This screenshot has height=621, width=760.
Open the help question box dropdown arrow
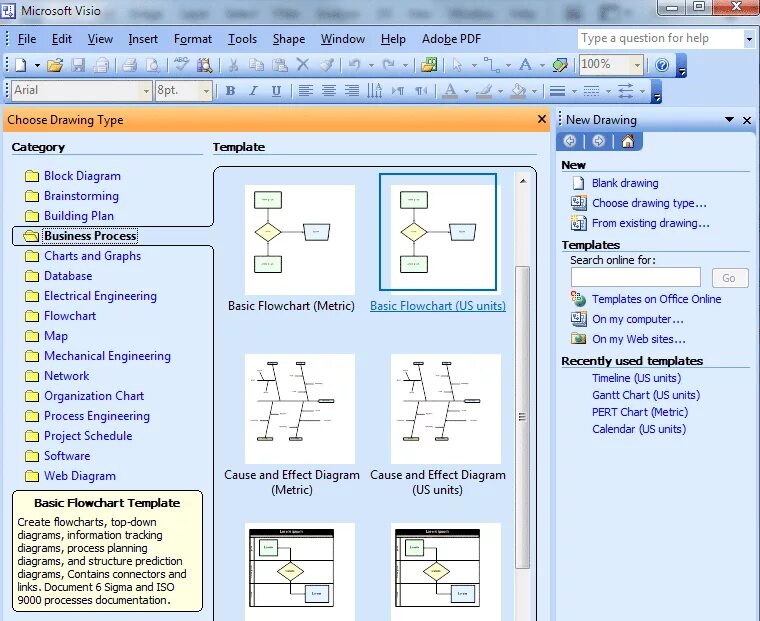pos(749,39)
